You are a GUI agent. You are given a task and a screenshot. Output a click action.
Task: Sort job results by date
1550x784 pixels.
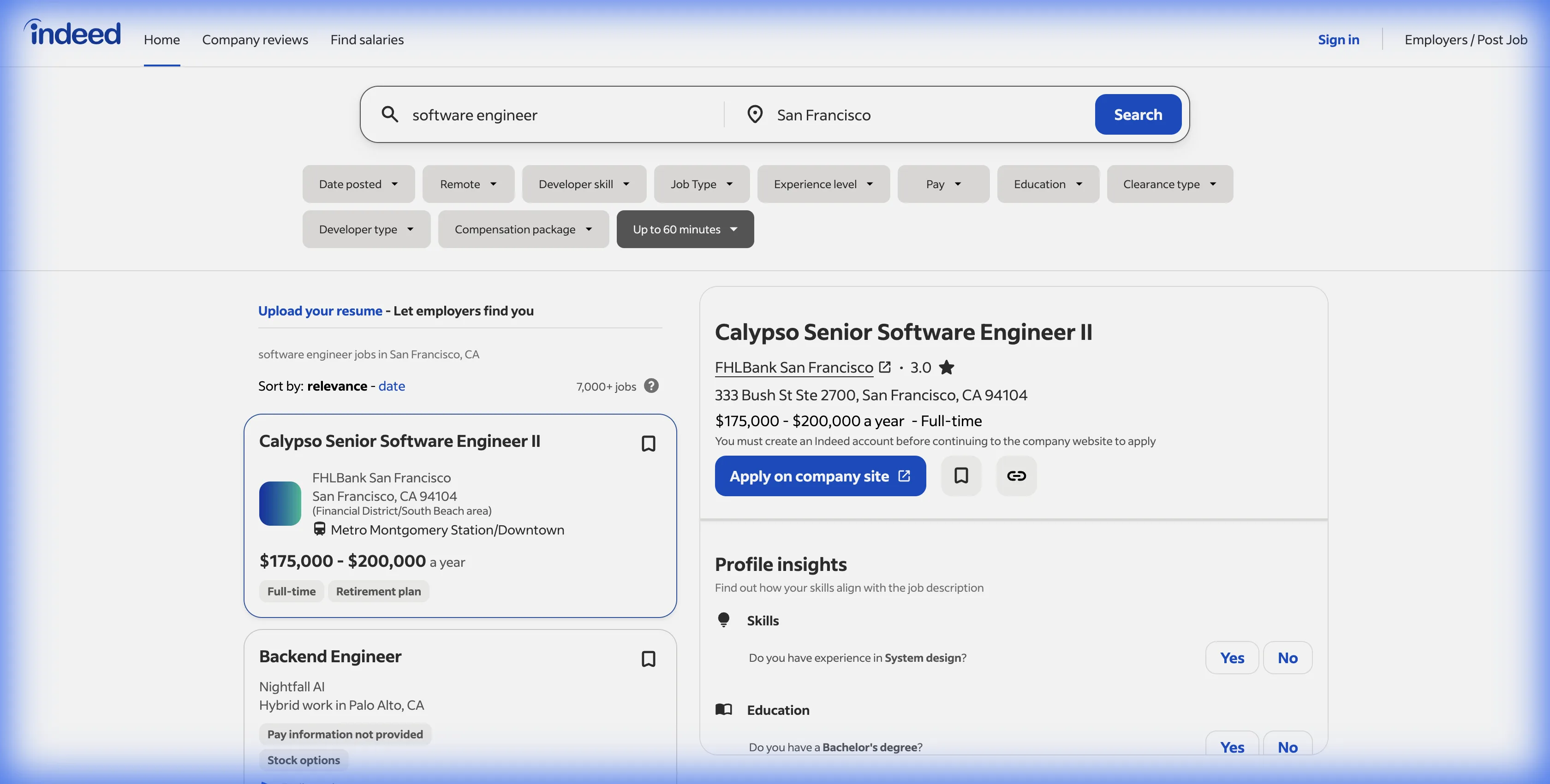click(x=391, y=386)
